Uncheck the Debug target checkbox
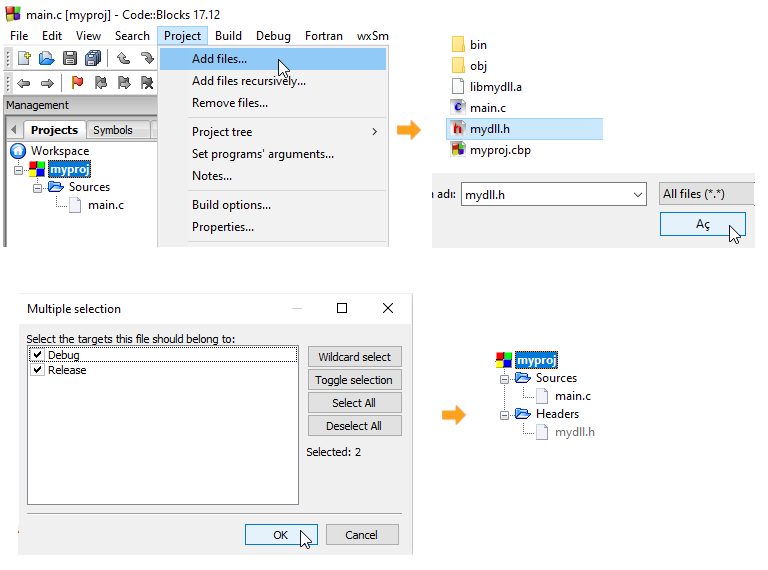This screenshot has height=570, width=768. [x=38, y=354]
